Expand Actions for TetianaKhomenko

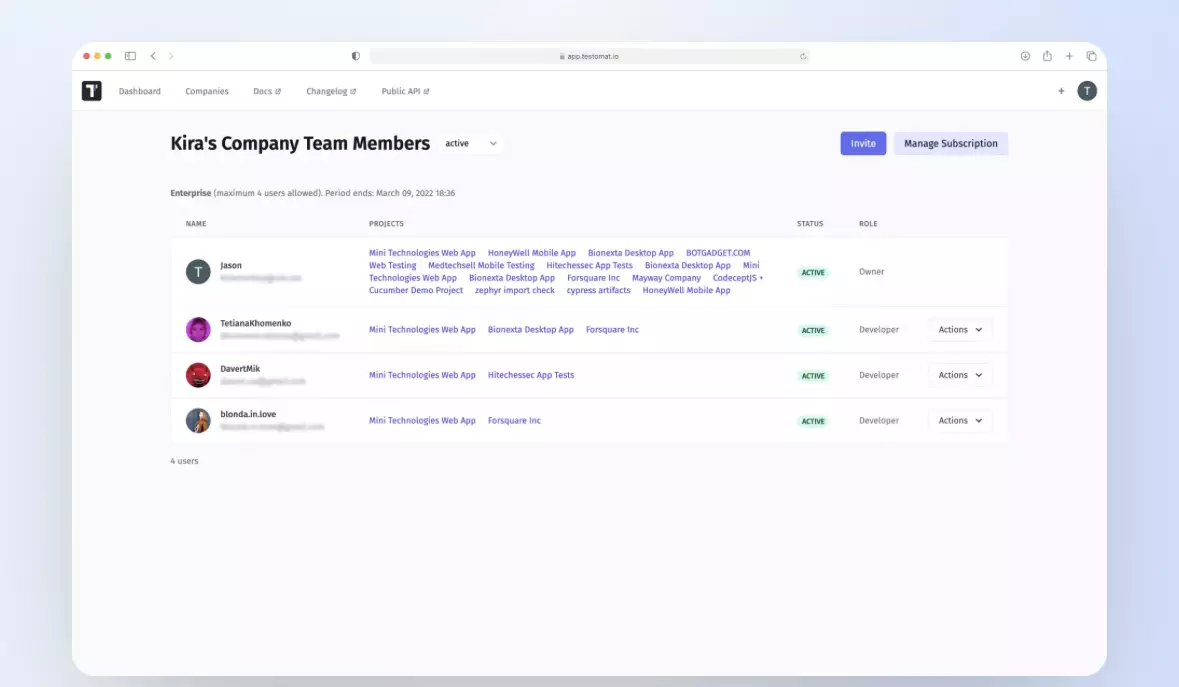(x=959, y=329)
